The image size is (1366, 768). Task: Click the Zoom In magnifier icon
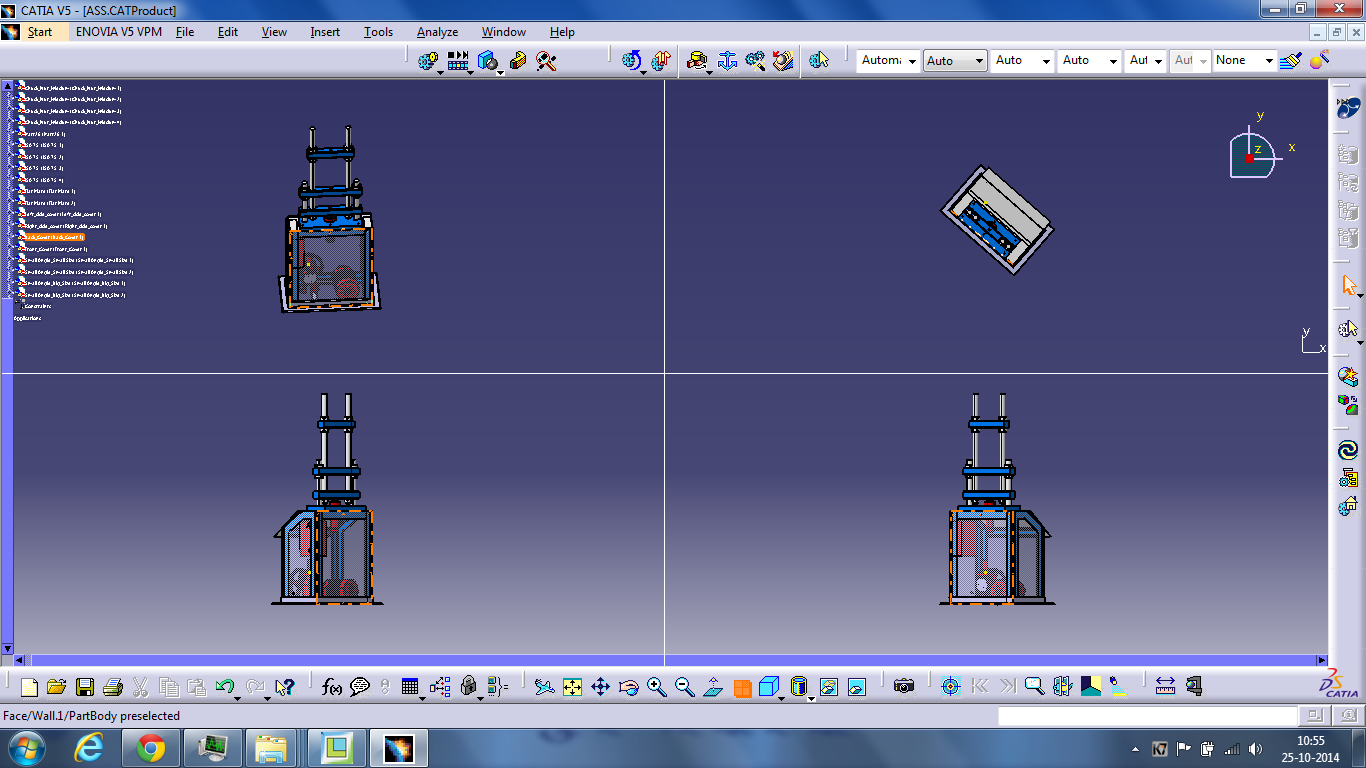point(656,687)
